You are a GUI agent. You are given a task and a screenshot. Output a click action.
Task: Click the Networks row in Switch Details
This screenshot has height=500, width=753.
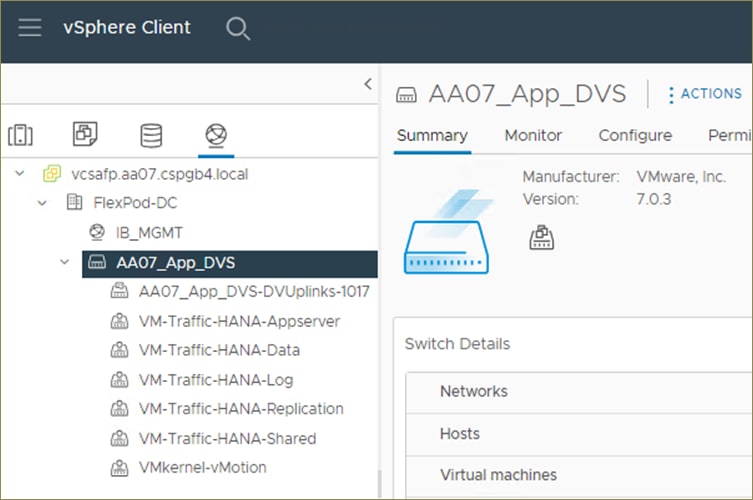579,392
